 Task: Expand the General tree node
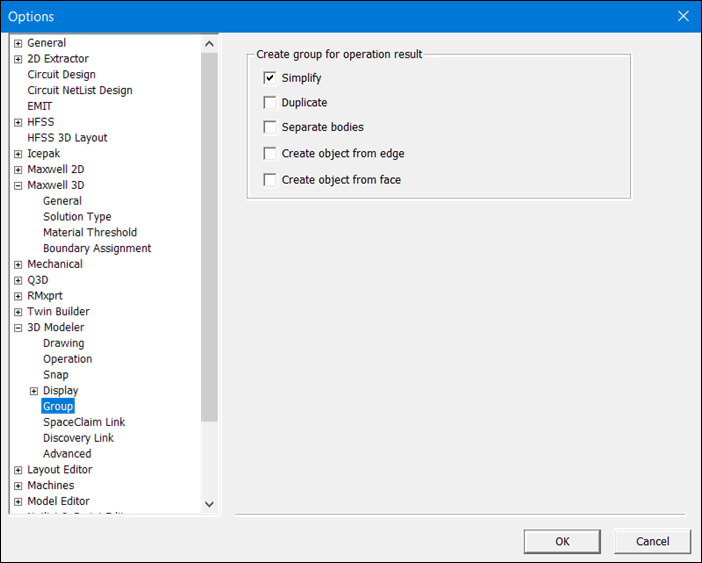coord(18,43)
